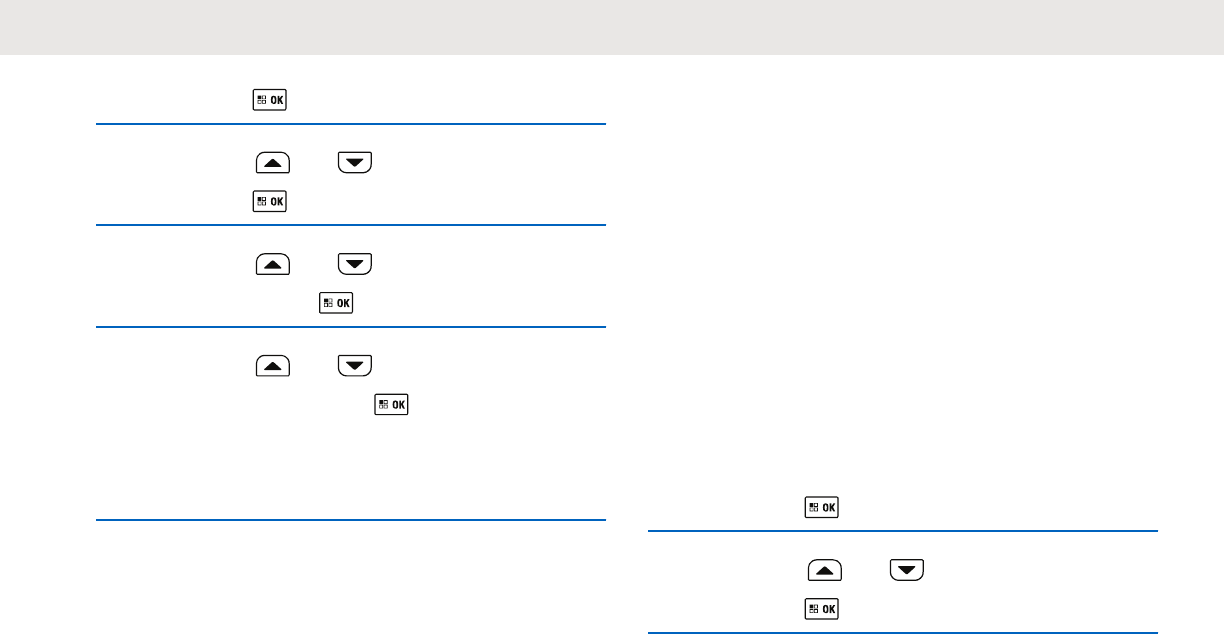Click third OK icon in left column
1224x634 pixels.
pos(336,303)
